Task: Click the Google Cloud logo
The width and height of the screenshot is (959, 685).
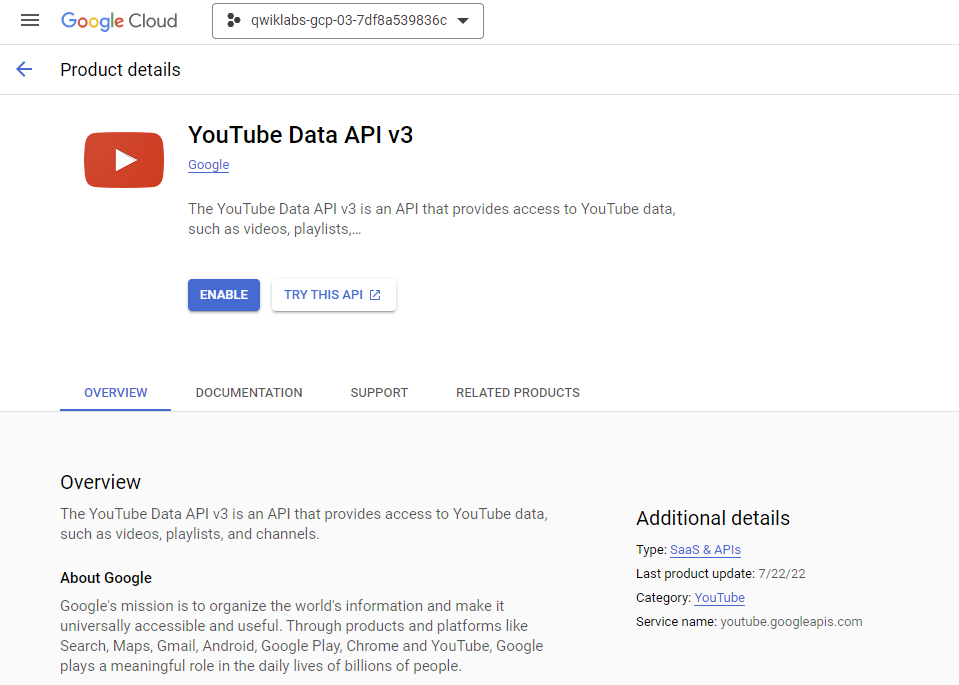Action: (119, 21)
